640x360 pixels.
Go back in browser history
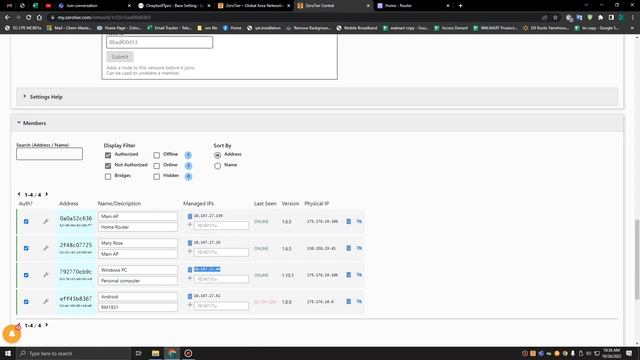pos(7,18)
